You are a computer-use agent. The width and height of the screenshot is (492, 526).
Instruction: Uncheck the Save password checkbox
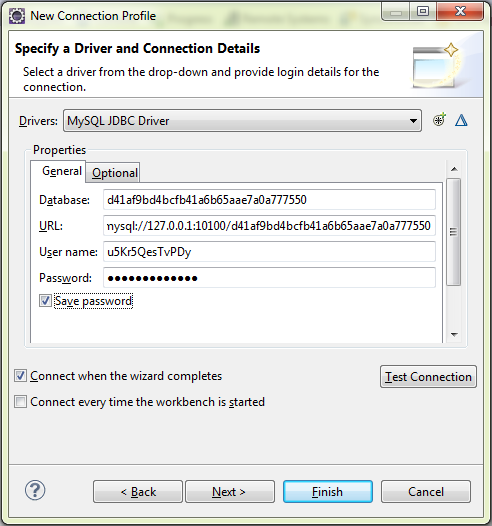45,301
